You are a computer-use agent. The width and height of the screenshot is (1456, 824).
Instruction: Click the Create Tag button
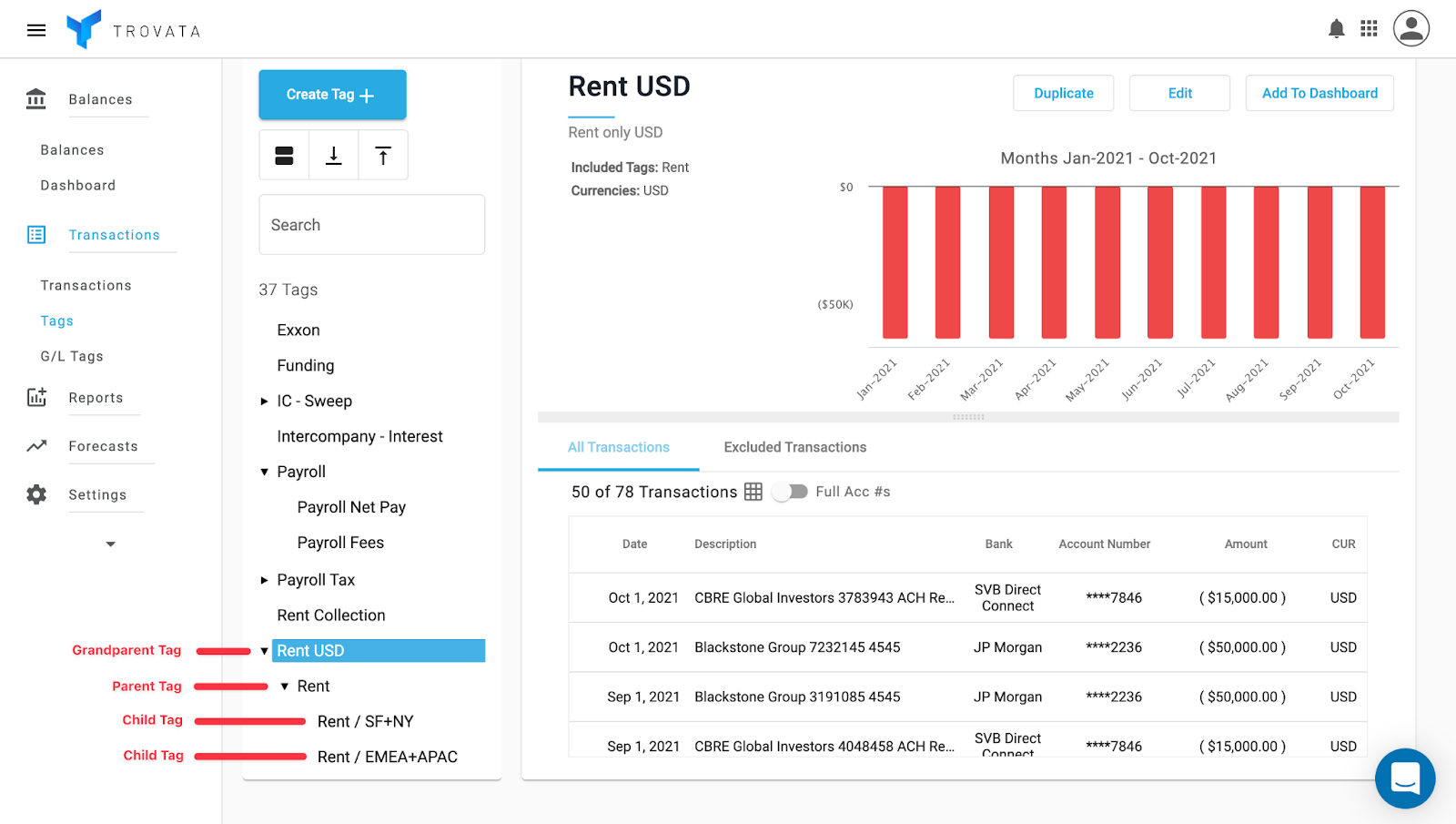pos(331,95)
